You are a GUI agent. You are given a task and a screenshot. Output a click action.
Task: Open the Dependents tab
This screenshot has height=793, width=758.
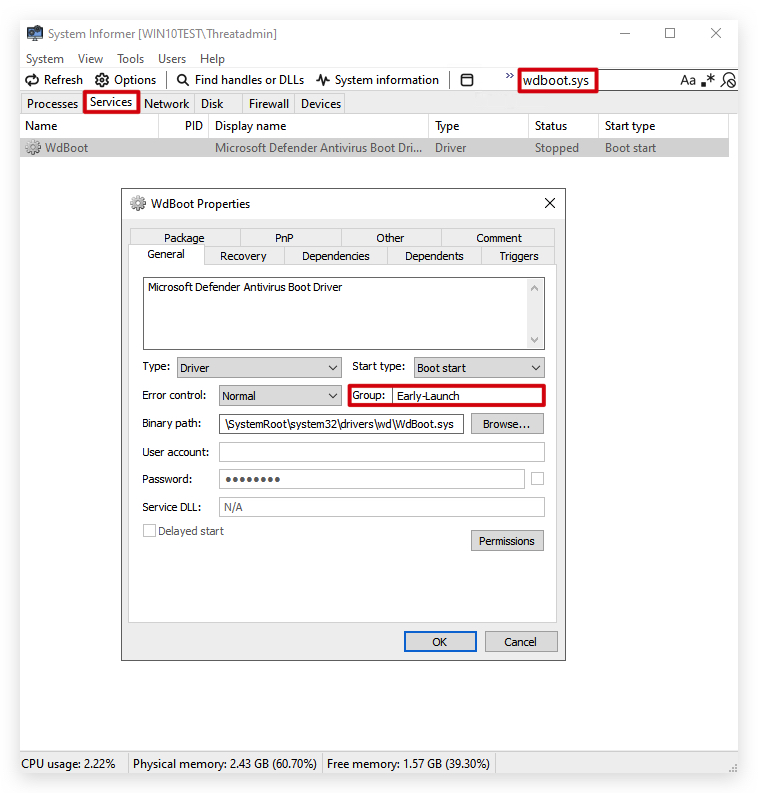434,256
